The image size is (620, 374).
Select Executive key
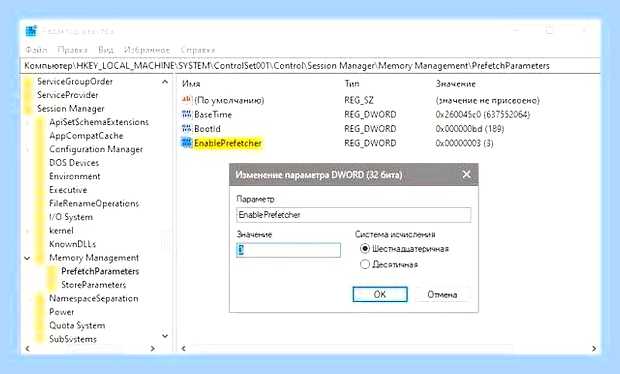point(68,190)
